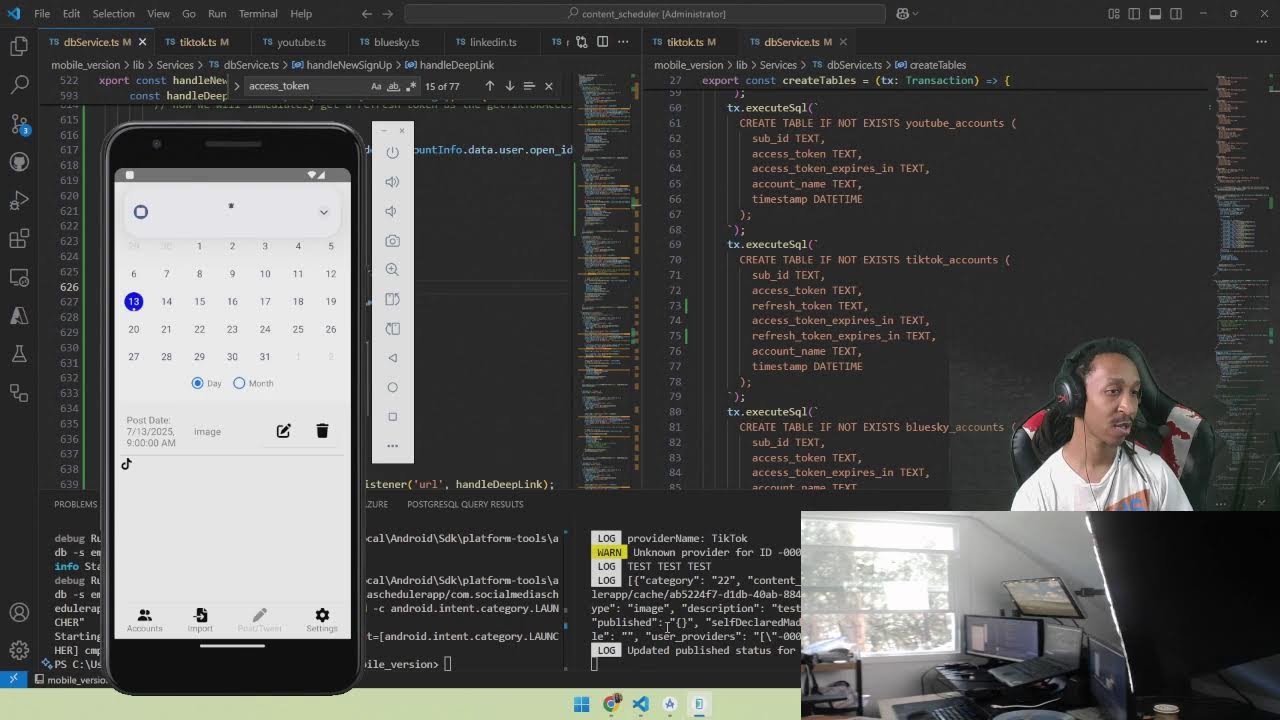Open the Terminal menu
The width and height of the screenshot is (1280, 720).
[258, 14]
